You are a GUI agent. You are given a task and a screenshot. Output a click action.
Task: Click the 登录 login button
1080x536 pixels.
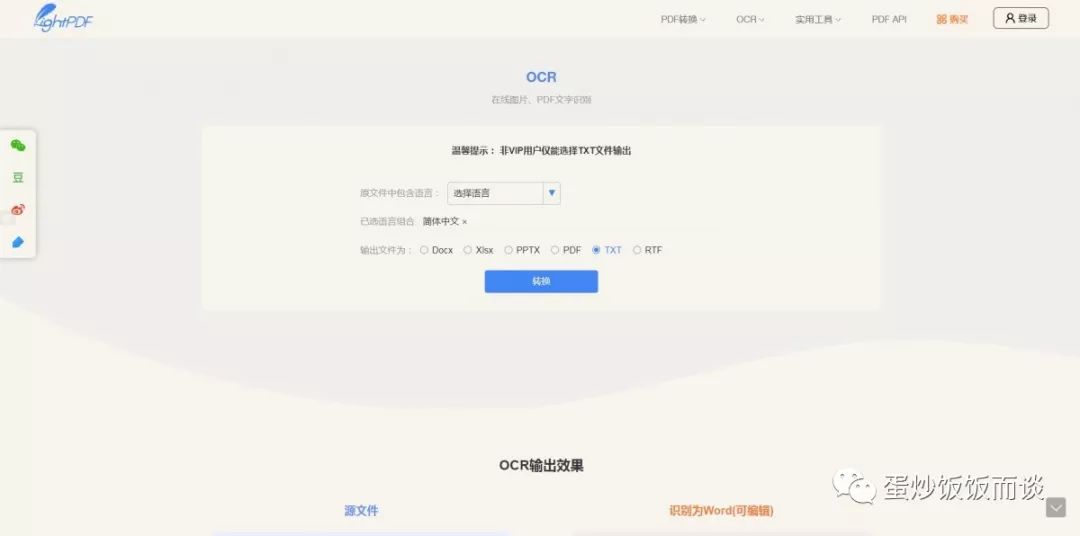click(1020, 18)
